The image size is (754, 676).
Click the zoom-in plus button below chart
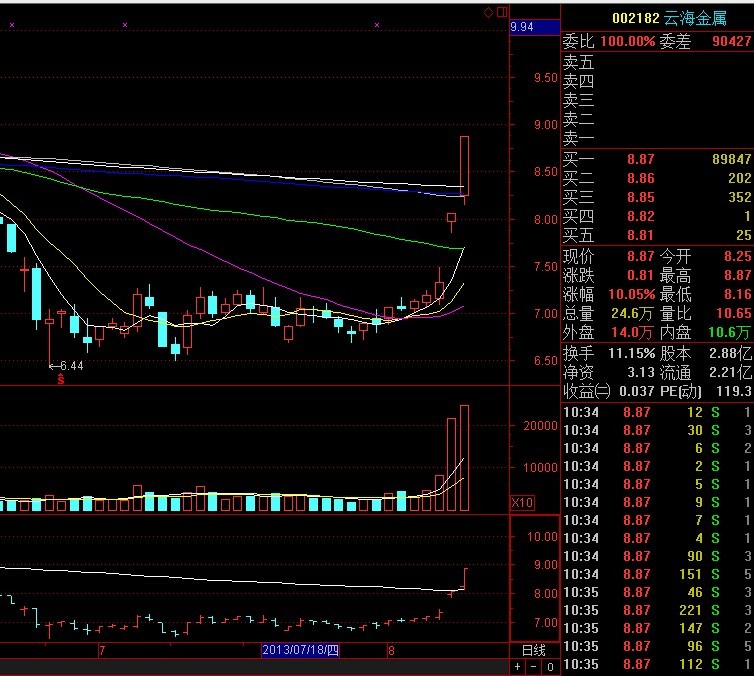(517, 666)
